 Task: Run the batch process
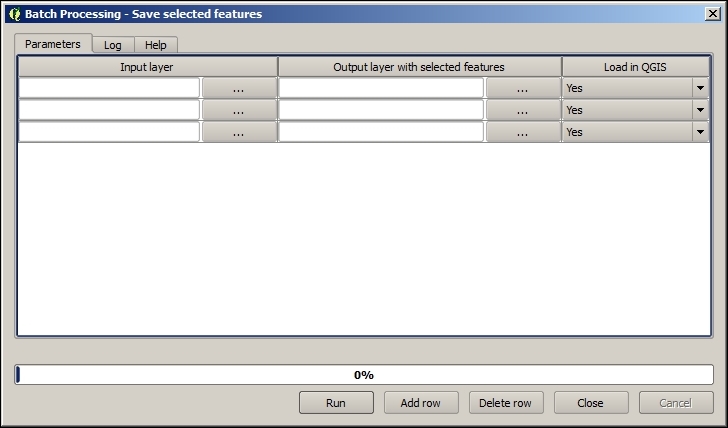[336, 402]
